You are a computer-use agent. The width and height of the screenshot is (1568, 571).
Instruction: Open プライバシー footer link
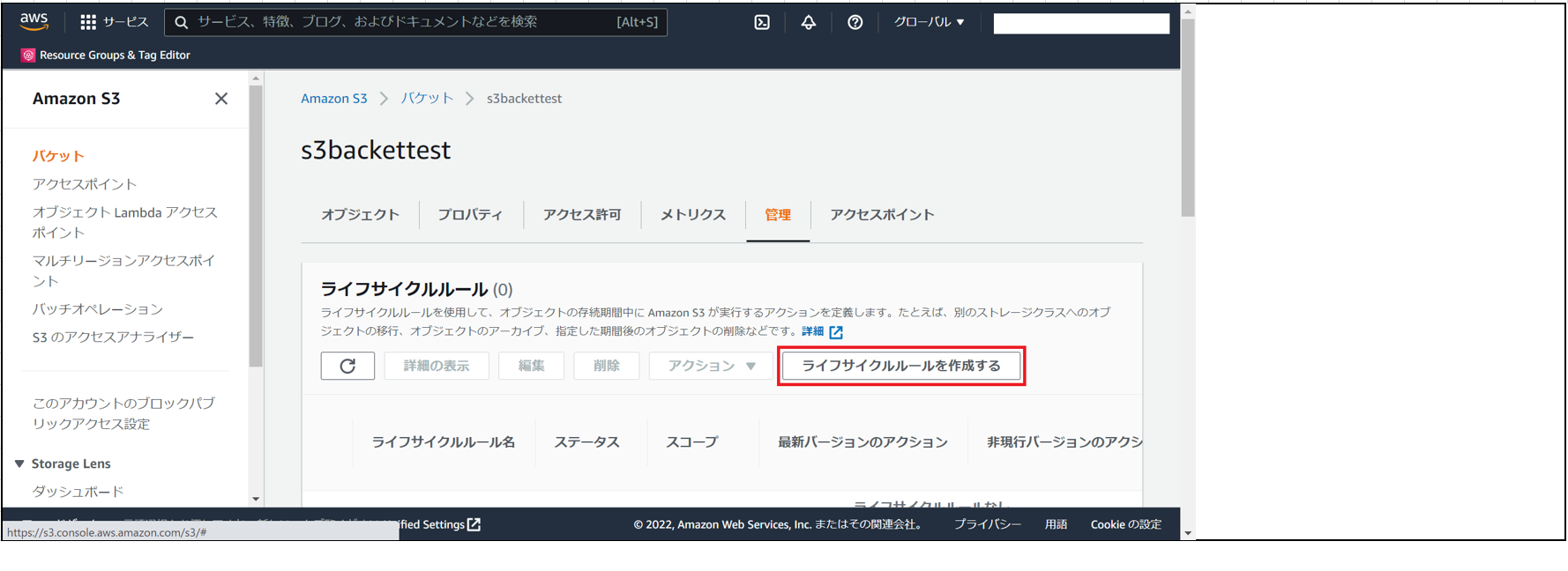(988, 524)
